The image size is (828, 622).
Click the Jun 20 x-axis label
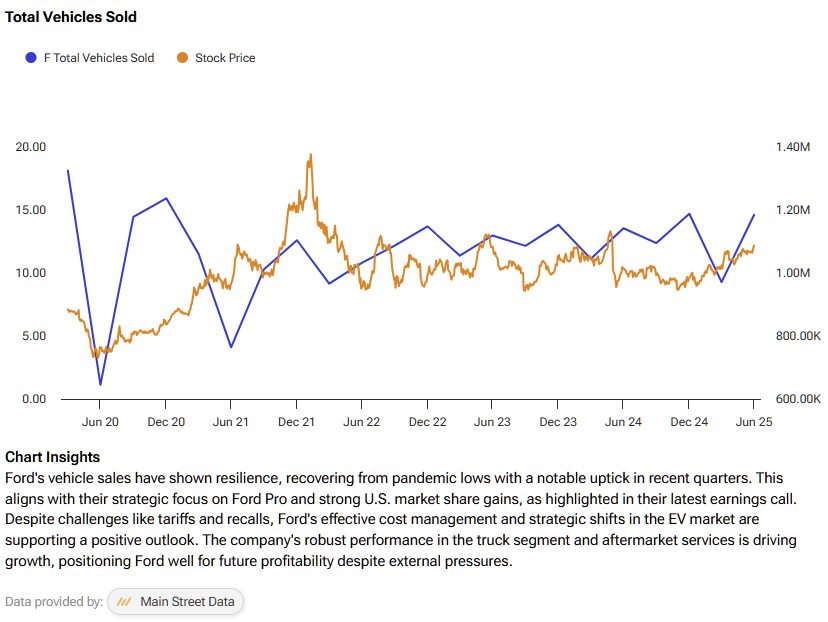click(x=100, y=422)
